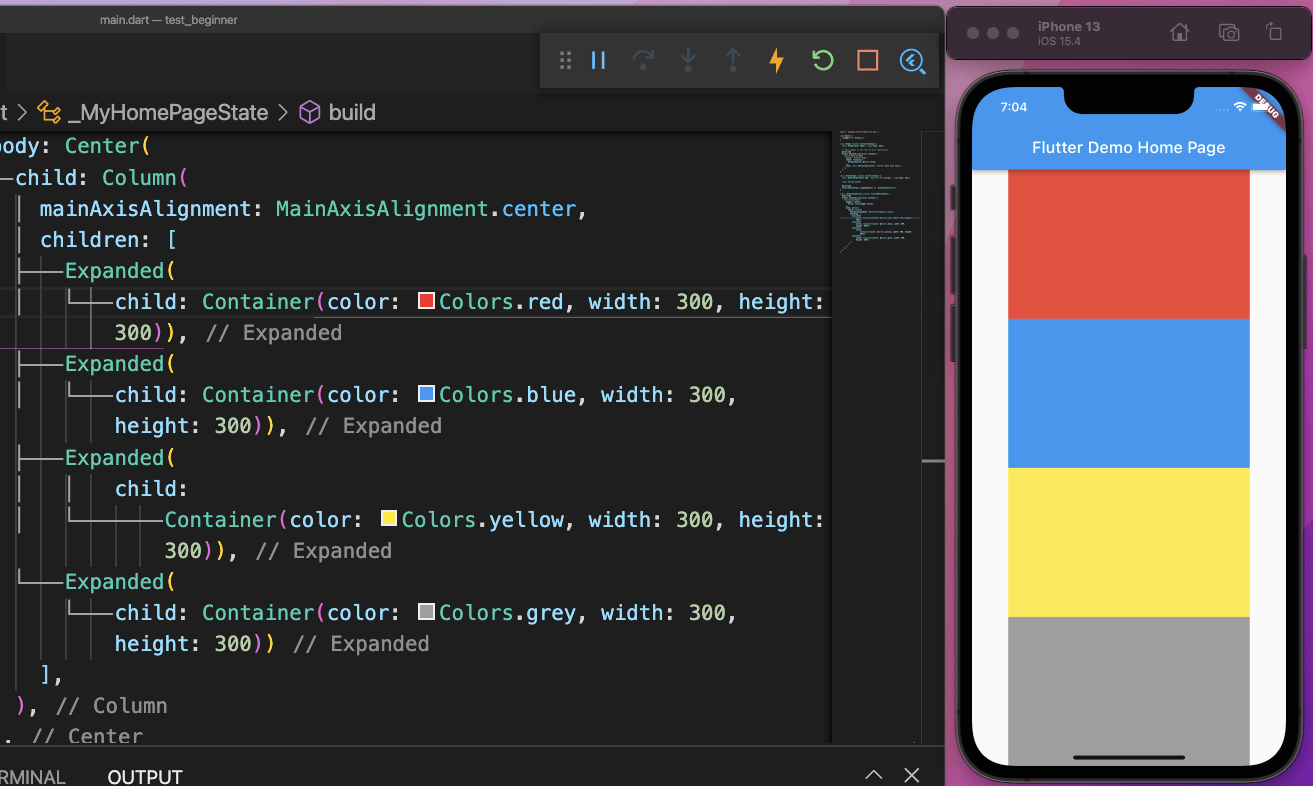1313x786 pixels.
Task: Click the Colors.blue color swatch
Action: pos(426,394)
